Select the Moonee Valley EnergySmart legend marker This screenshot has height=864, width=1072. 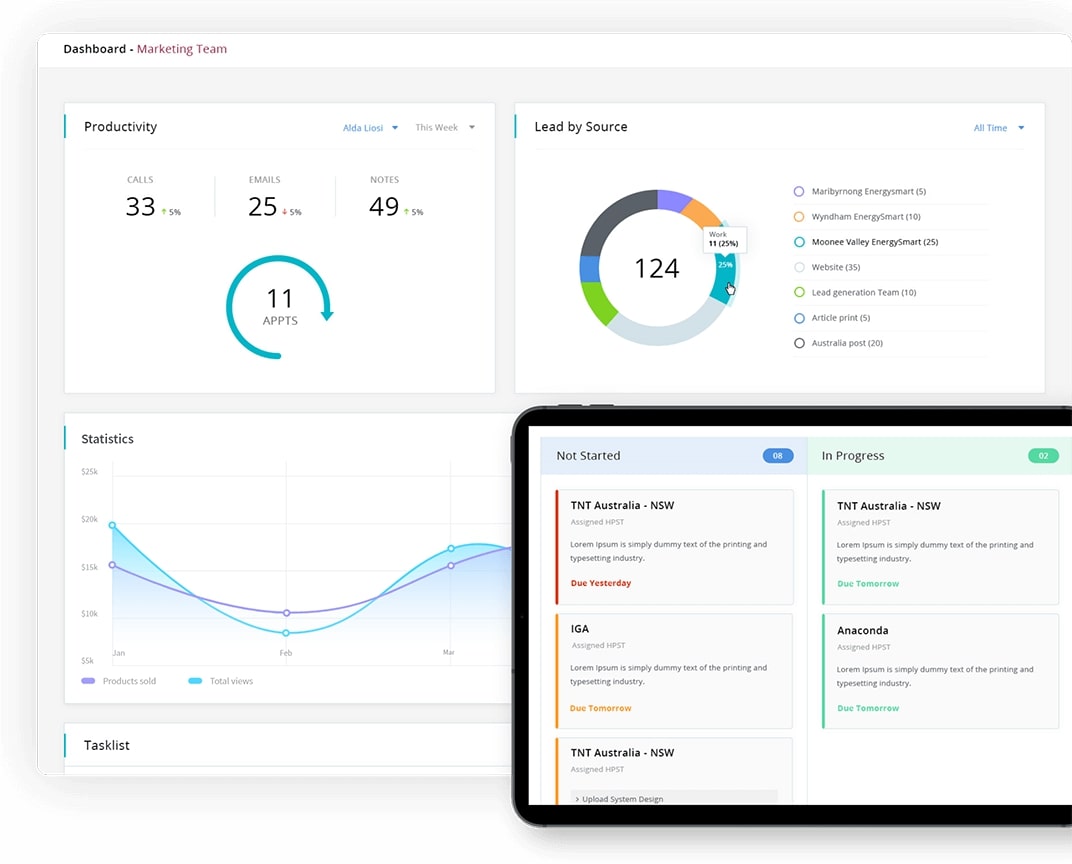[x=798, y=241]
